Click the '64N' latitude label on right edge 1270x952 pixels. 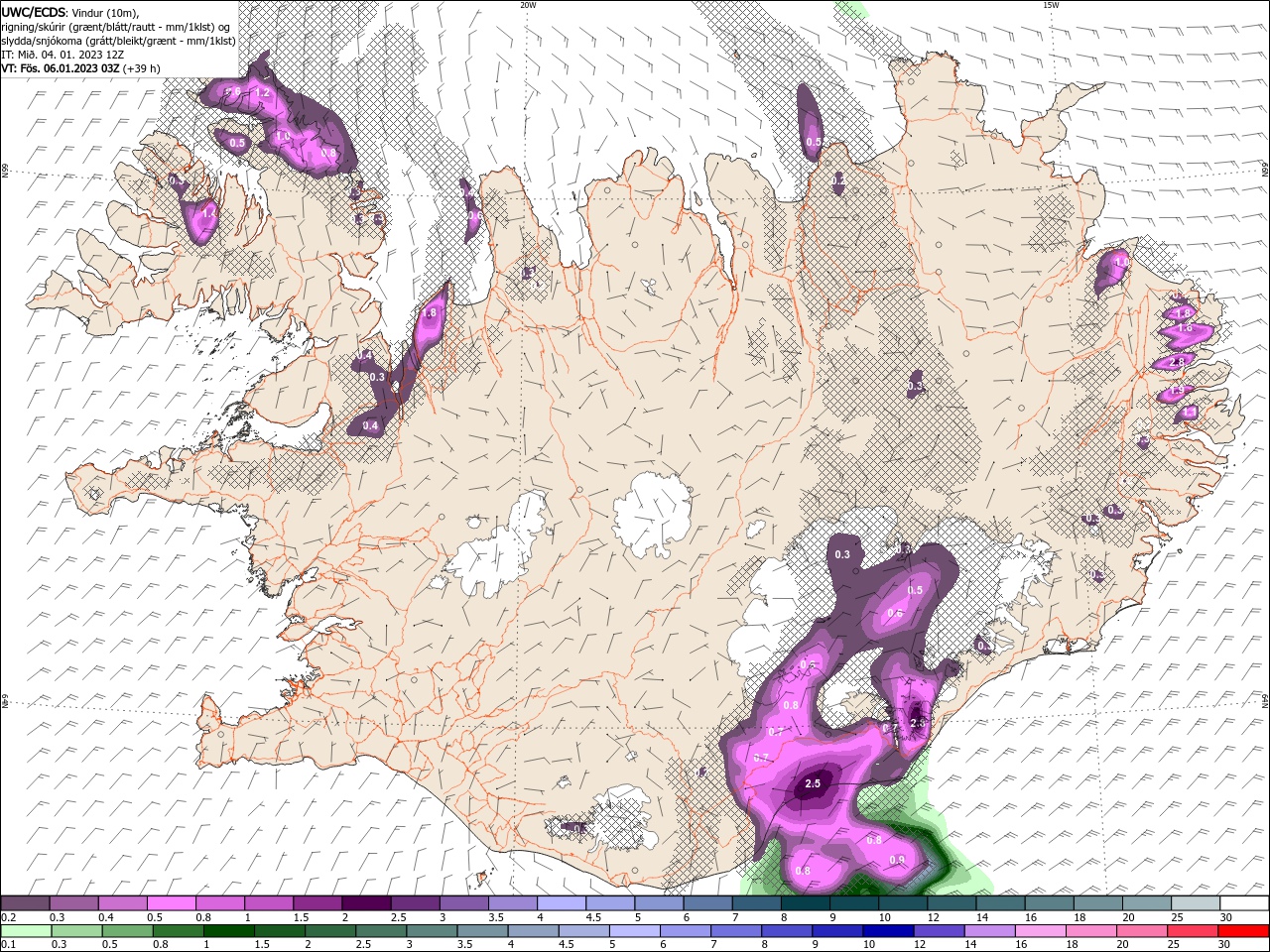(1264, 700)
